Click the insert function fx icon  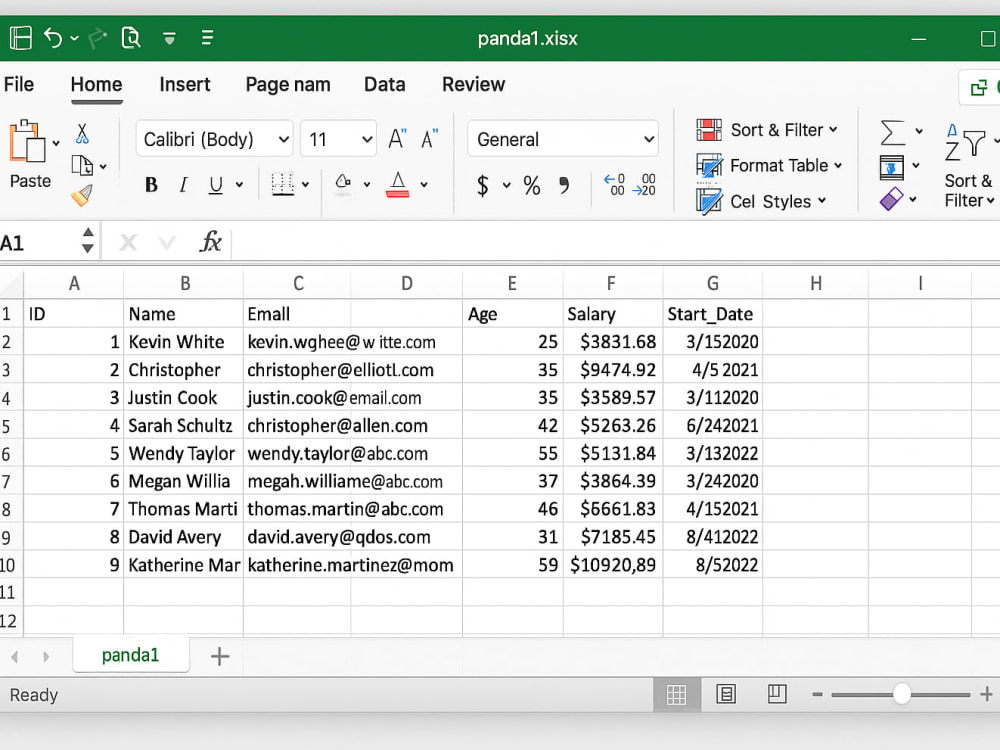(x=210, y=242)
